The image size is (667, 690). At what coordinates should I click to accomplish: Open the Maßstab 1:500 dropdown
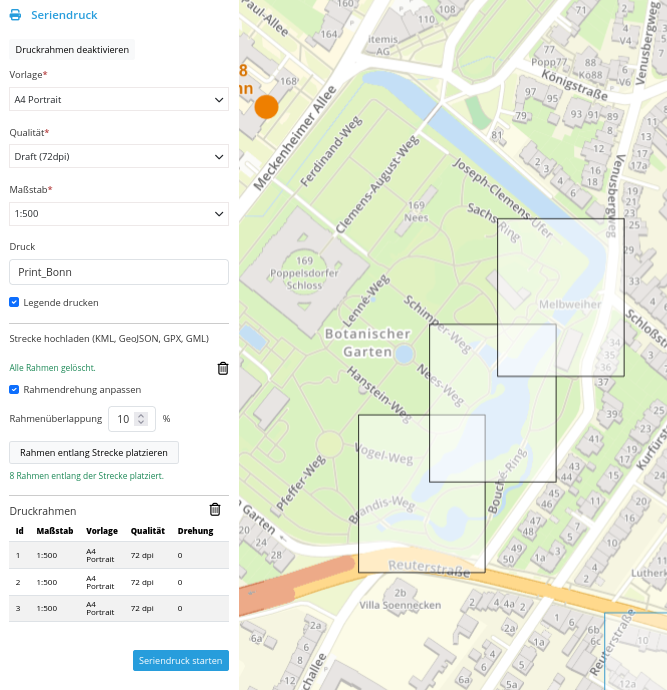click(119, 214)
